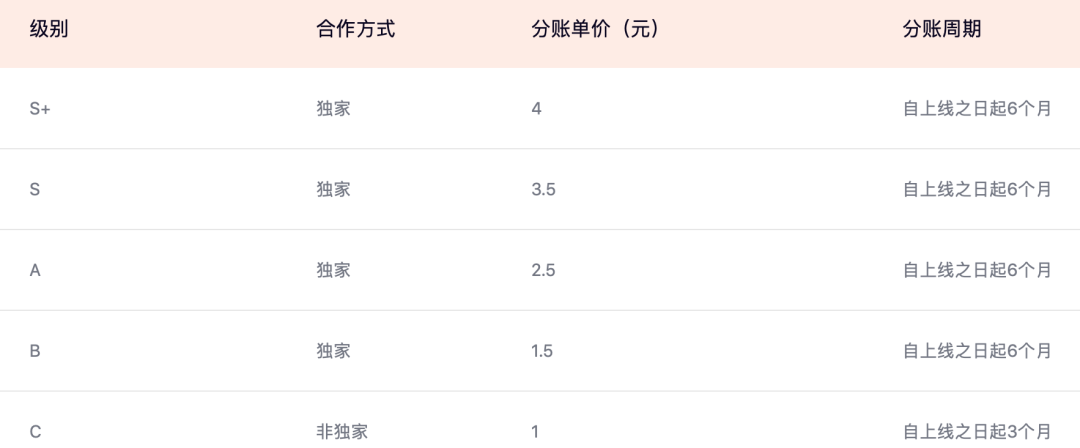
Task: Click the 级别 column header
Action: (49, 30)
